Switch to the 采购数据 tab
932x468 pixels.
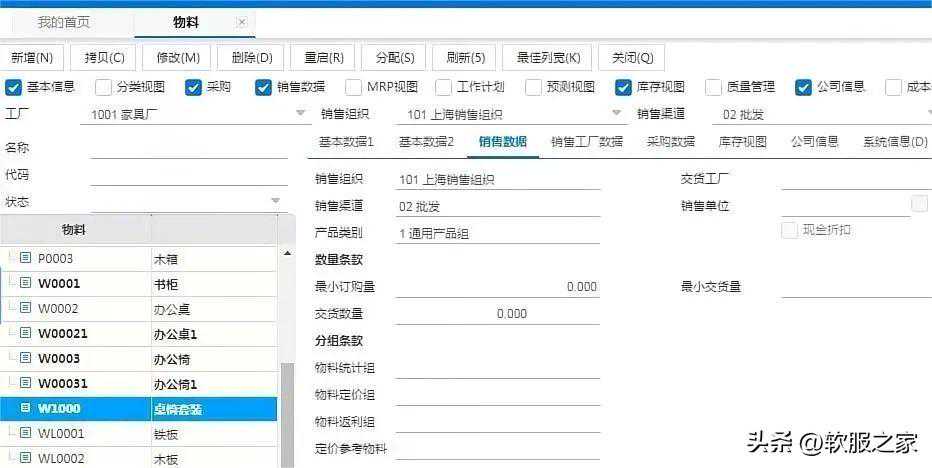(670, 142)
